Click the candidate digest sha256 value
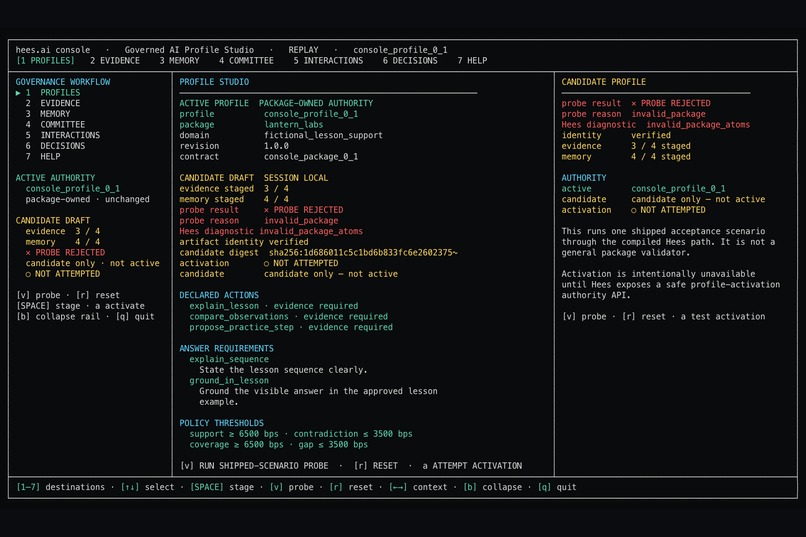This screenshot has height=537, width=806. click(x=363, y=253)
